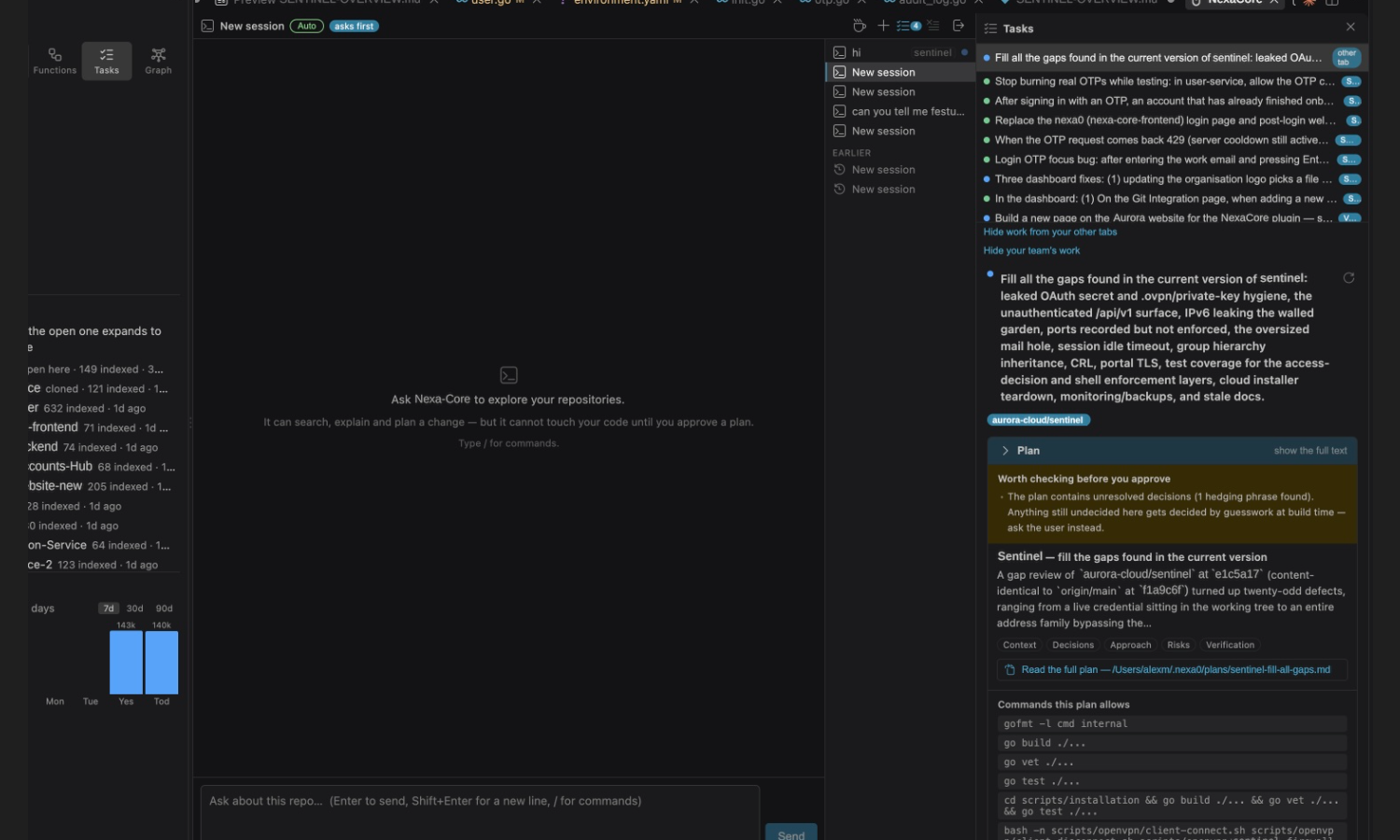Open the repo row showing 632 indexed
Viewport: 1400px width, 840px height.
103,408
